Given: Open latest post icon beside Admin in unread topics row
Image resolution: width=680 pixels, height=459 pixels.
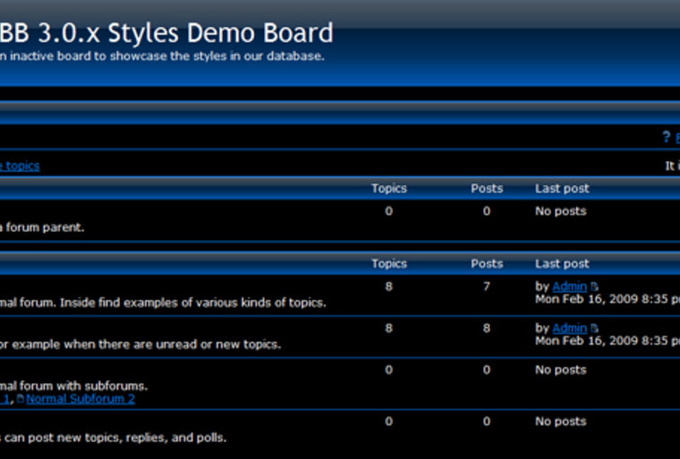Looking at the screenshot, I should point(594,328).
